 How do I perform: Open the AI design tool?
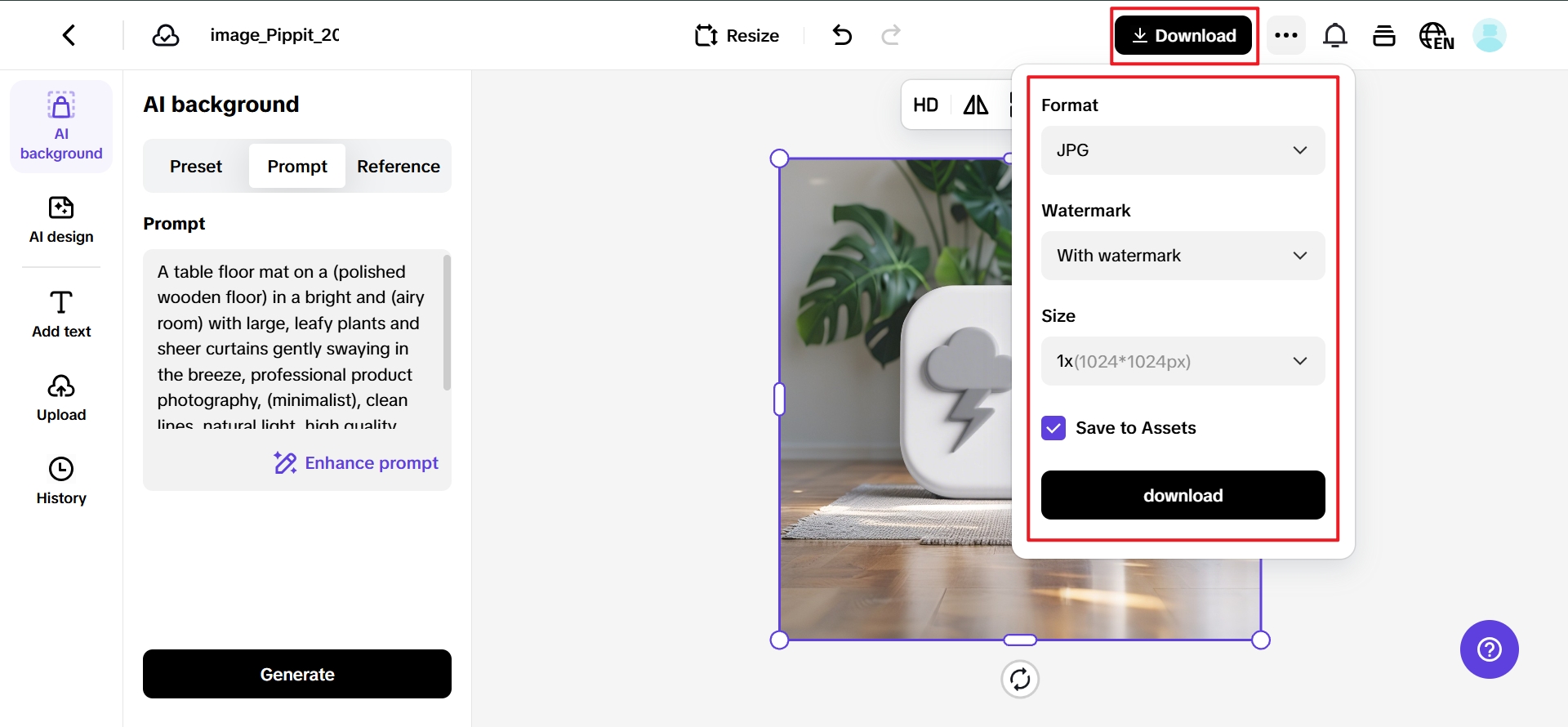click(x=61, y=219)
